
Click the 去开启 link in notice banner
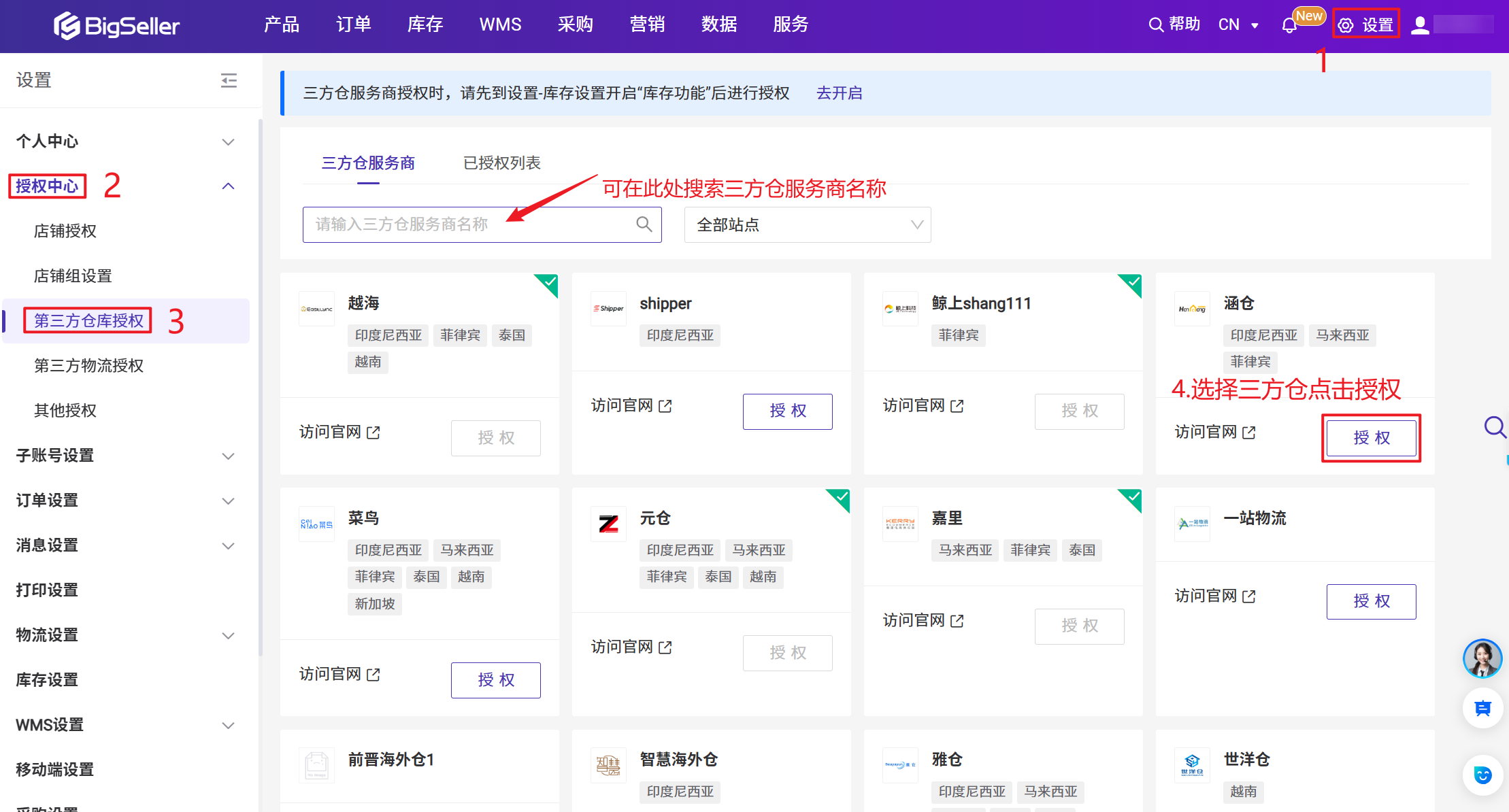coord(840,93)
